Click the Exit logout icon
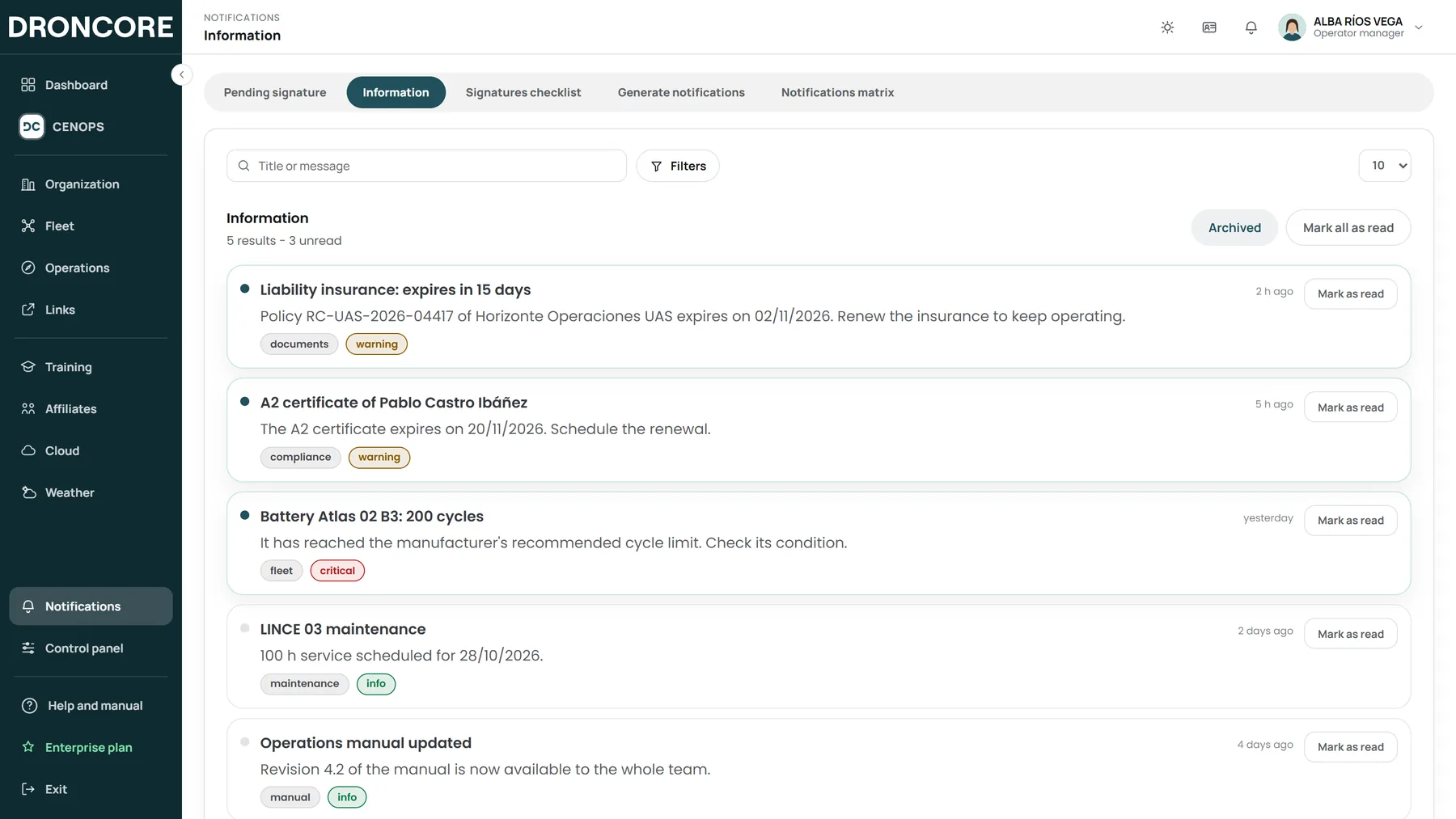This screenshot has width=1456, height=819. tap(28, 789)
